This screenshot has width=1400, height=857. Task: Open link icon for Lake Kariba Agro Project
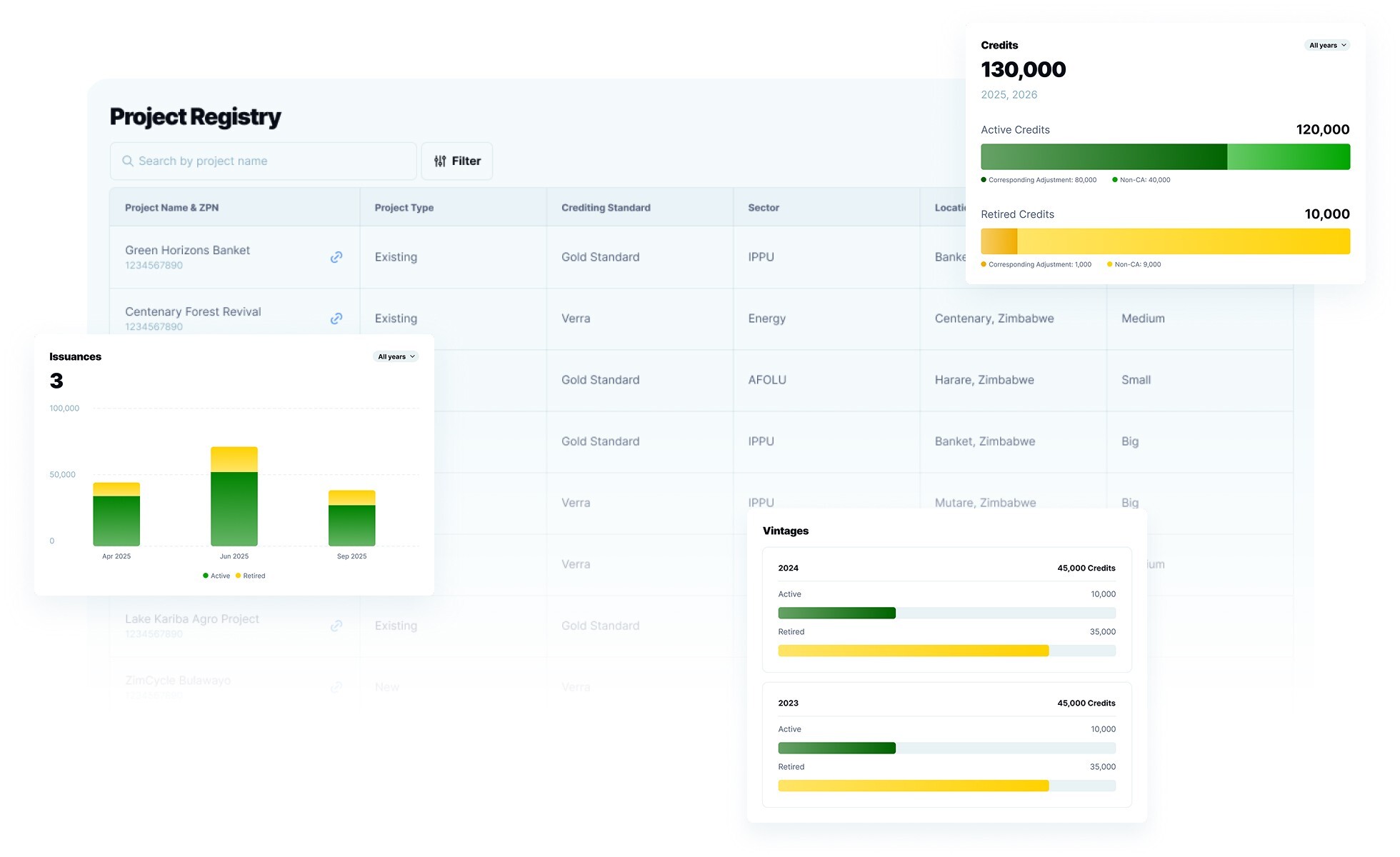point(336,626)
